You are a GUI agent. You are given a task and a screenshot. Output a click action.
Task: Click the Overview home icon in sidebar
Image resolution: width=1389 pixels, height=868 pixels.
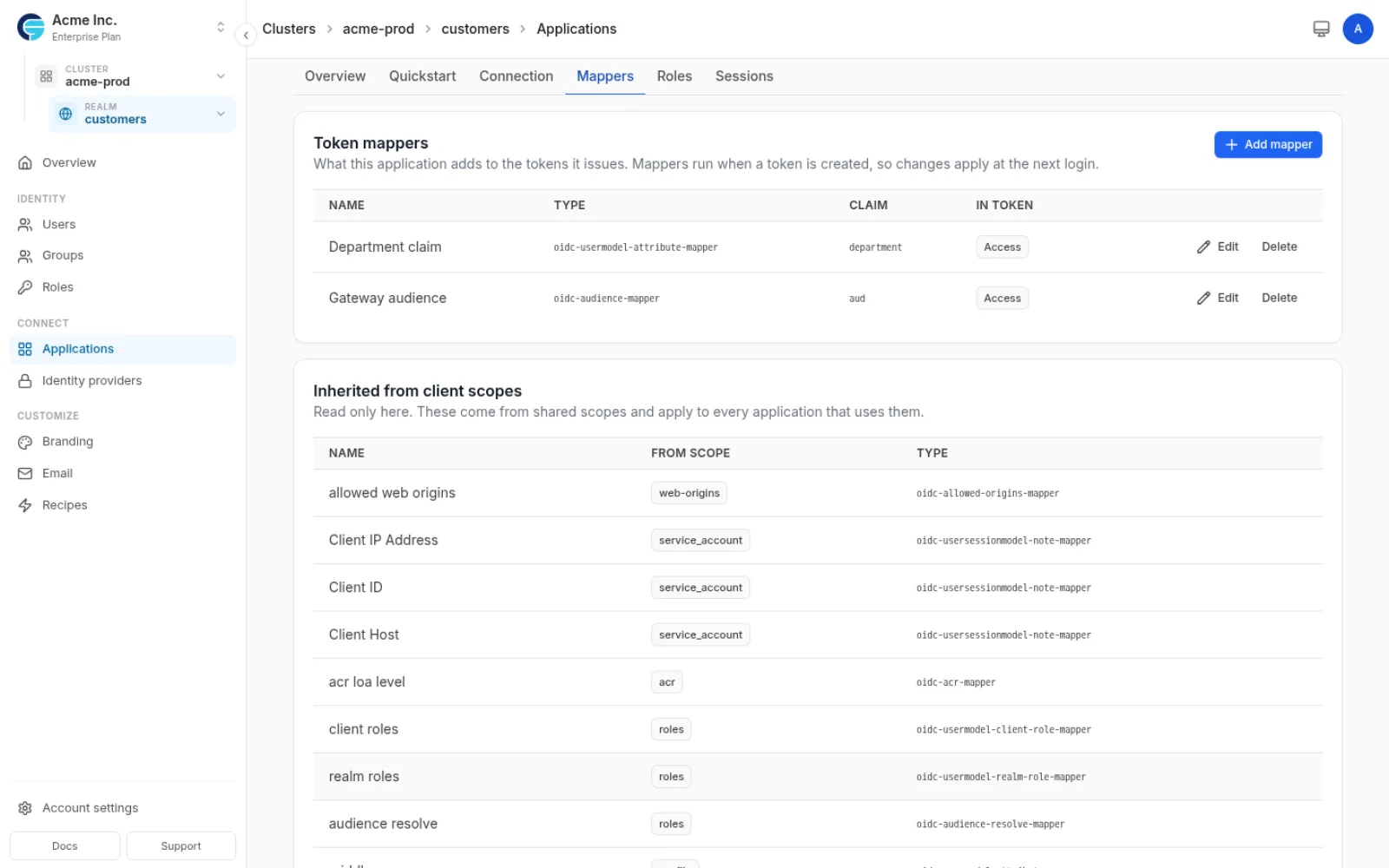[x=25, y=163]
